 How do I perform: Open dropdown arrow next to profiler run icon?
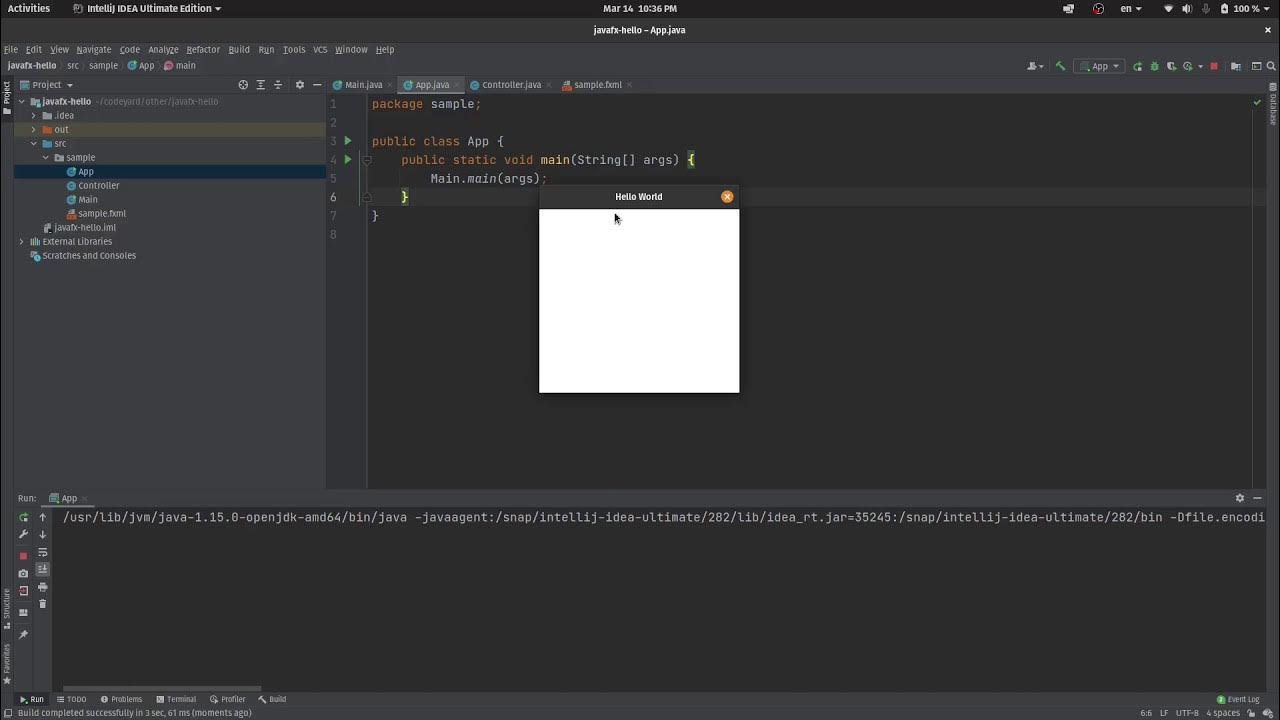coord(1200,66)
